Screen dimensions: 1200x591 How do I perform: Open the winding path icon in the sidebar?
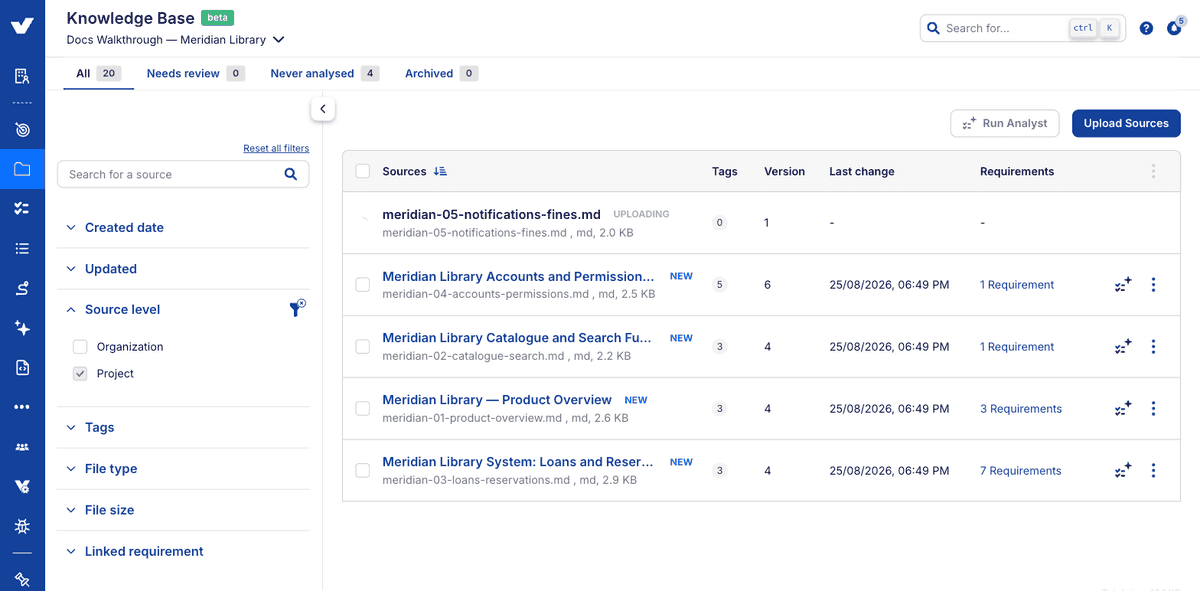click(22, 288)
